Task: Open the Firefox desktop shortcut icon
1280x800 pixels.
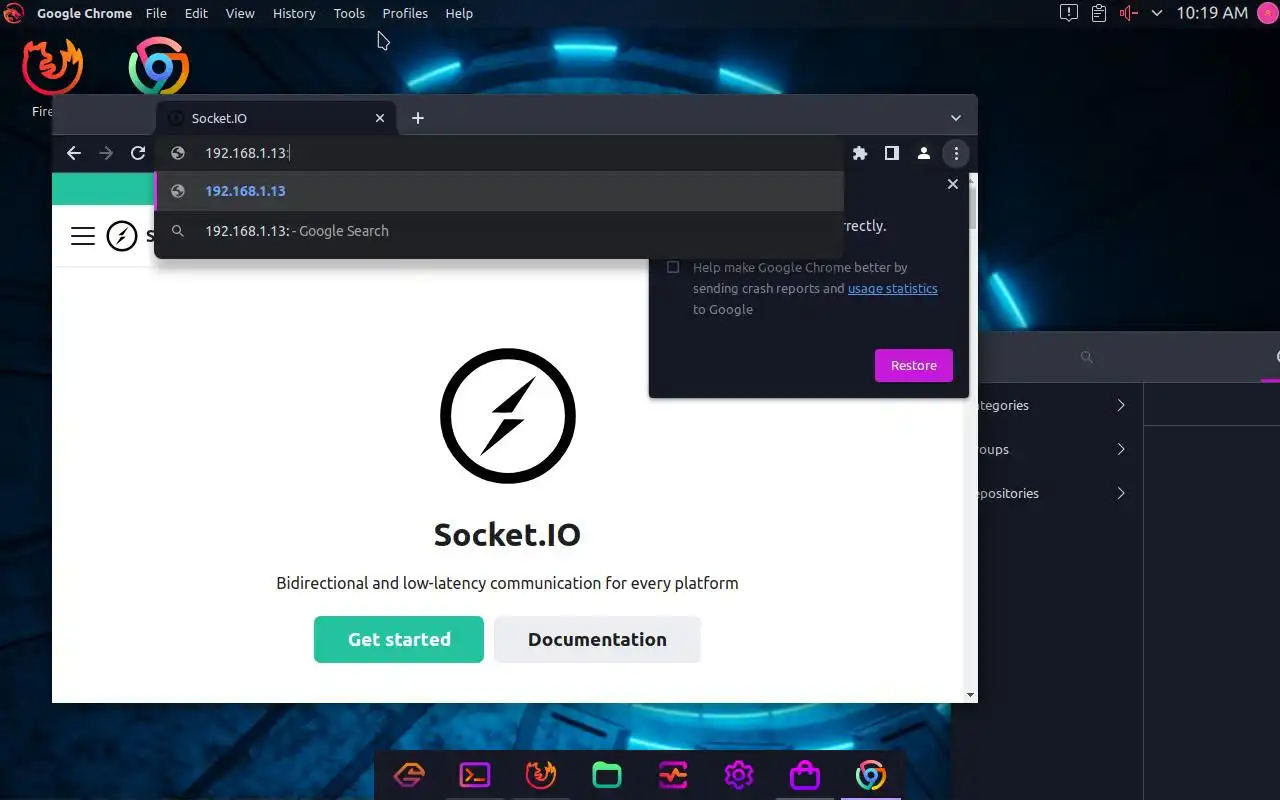Action: (x=52, y=67)
